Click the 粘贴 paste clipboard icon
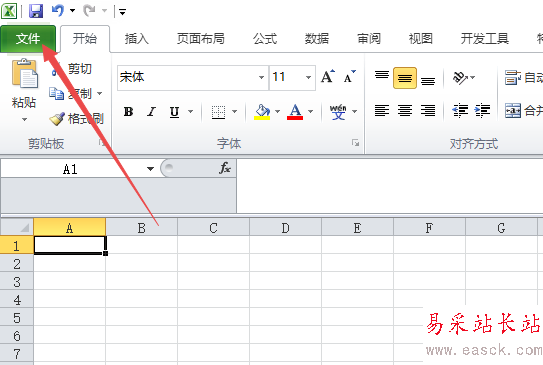543x365 pixels. [x=25, y=74]
